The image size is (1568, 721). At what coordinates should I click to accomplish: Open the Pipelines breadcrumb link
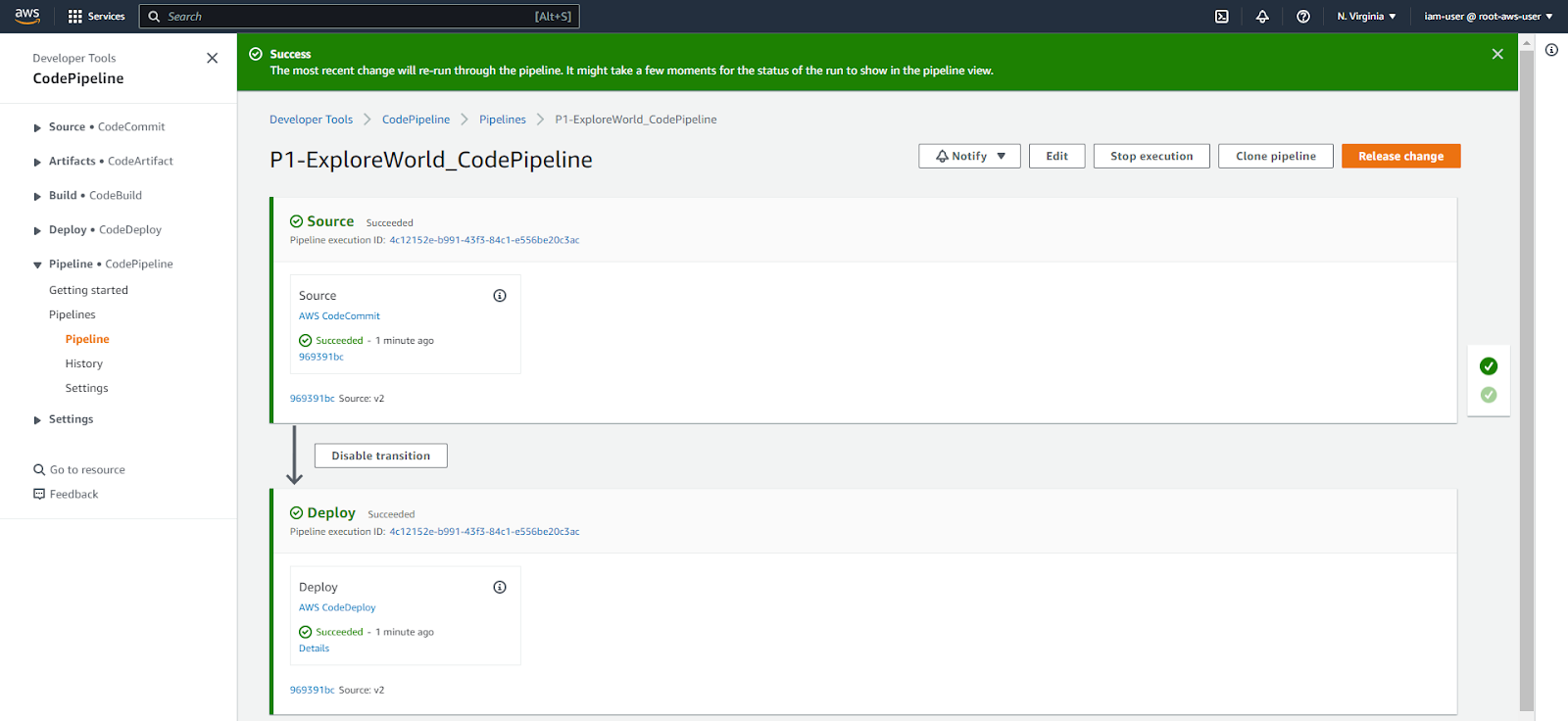503,120
